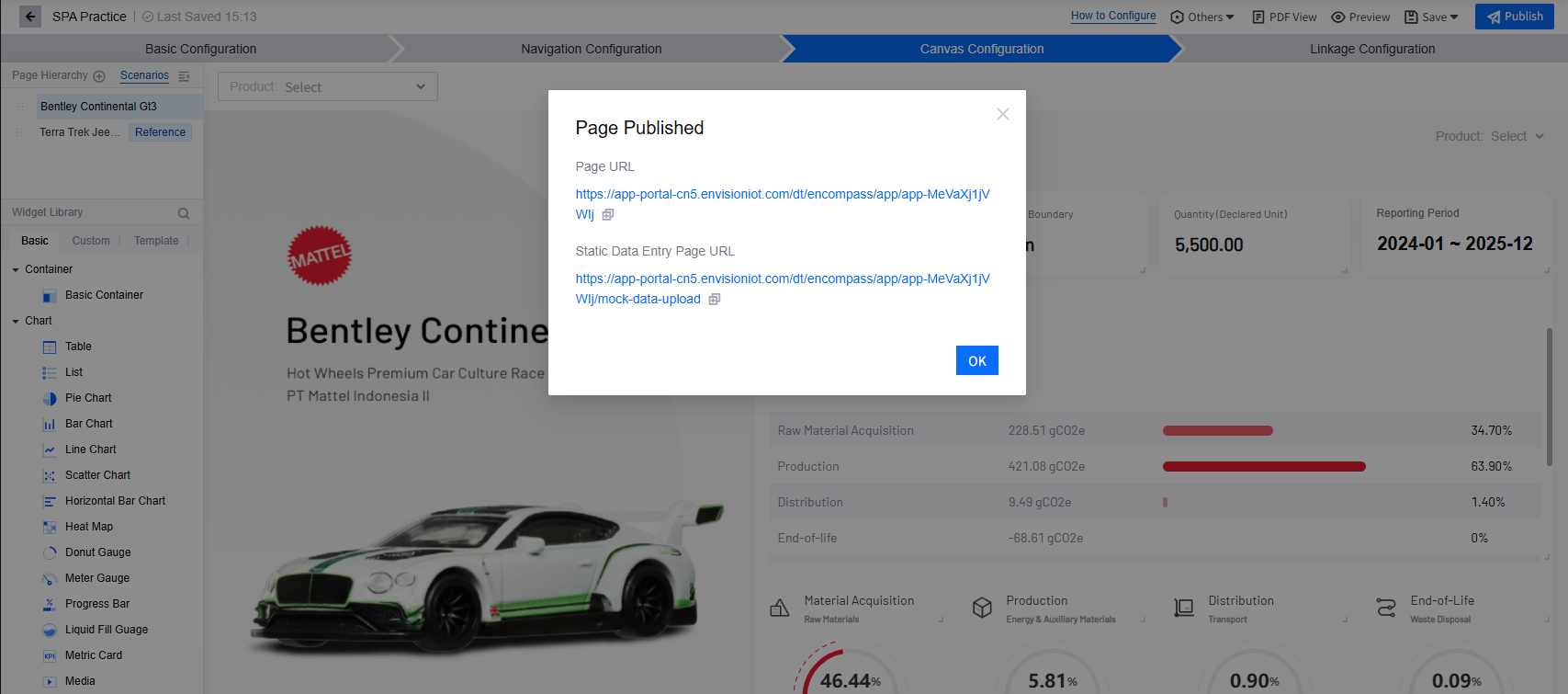Select the Terra Trek Jee... page
The image size is (1568, 694).
[x=80, y=132]
